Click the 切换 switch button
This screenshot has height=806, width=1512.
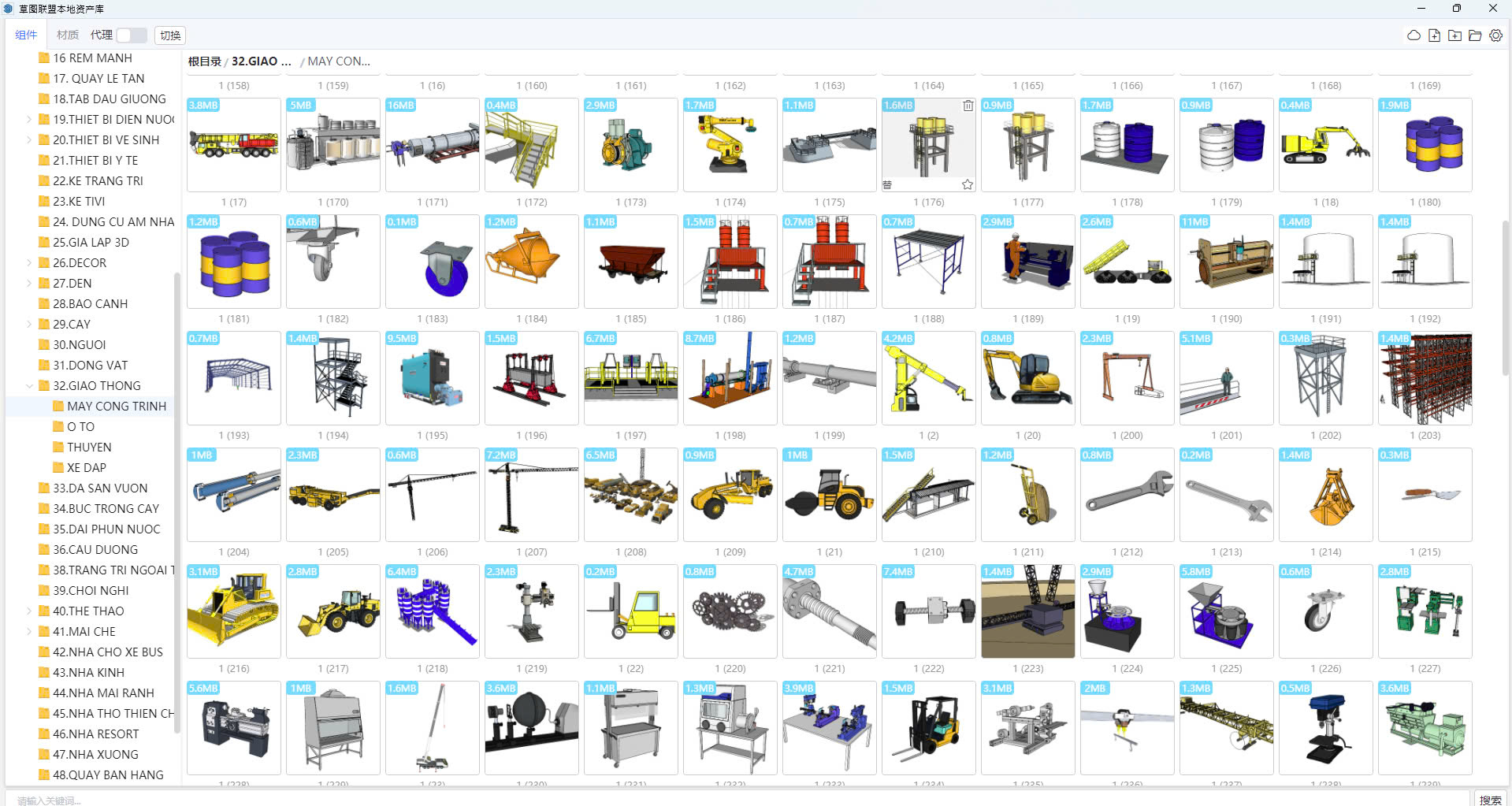170,35
